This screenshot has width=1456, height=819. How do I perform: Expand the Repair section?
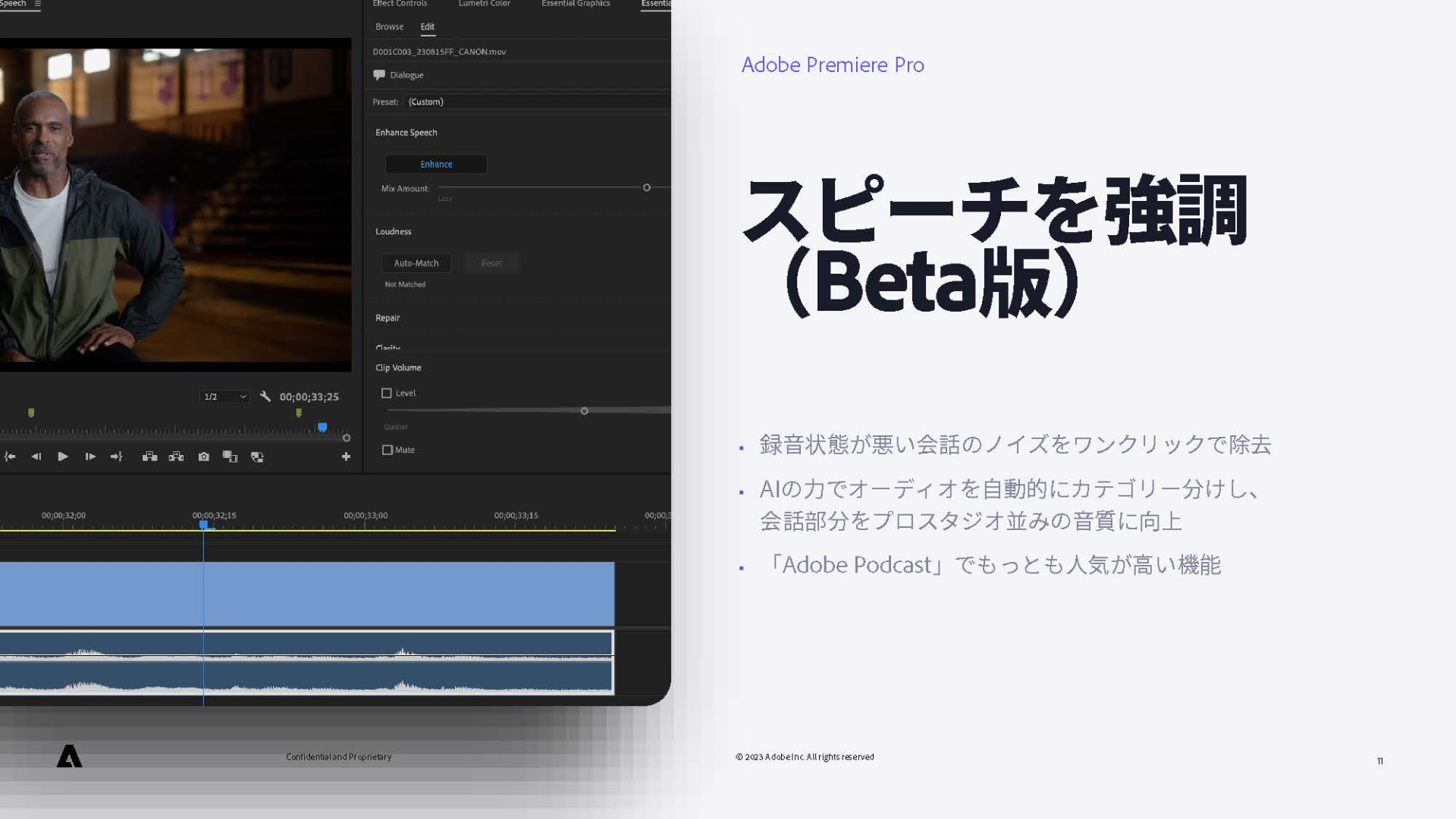[x=388, y=318]
